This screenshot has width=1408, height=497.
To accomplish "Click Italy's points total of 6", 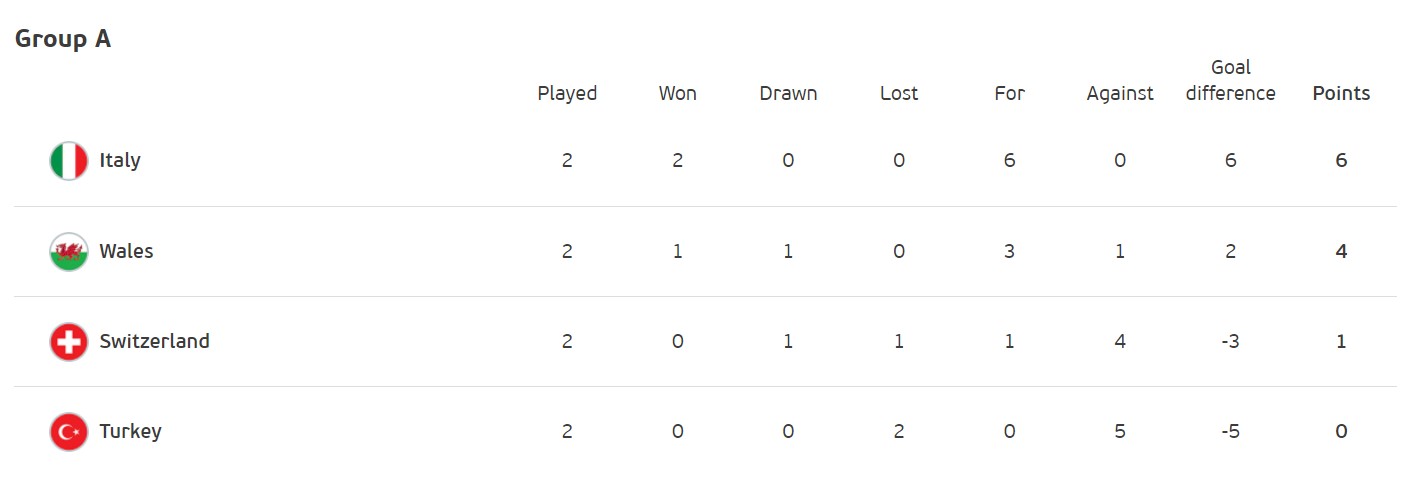I will tap(1341, 161).
